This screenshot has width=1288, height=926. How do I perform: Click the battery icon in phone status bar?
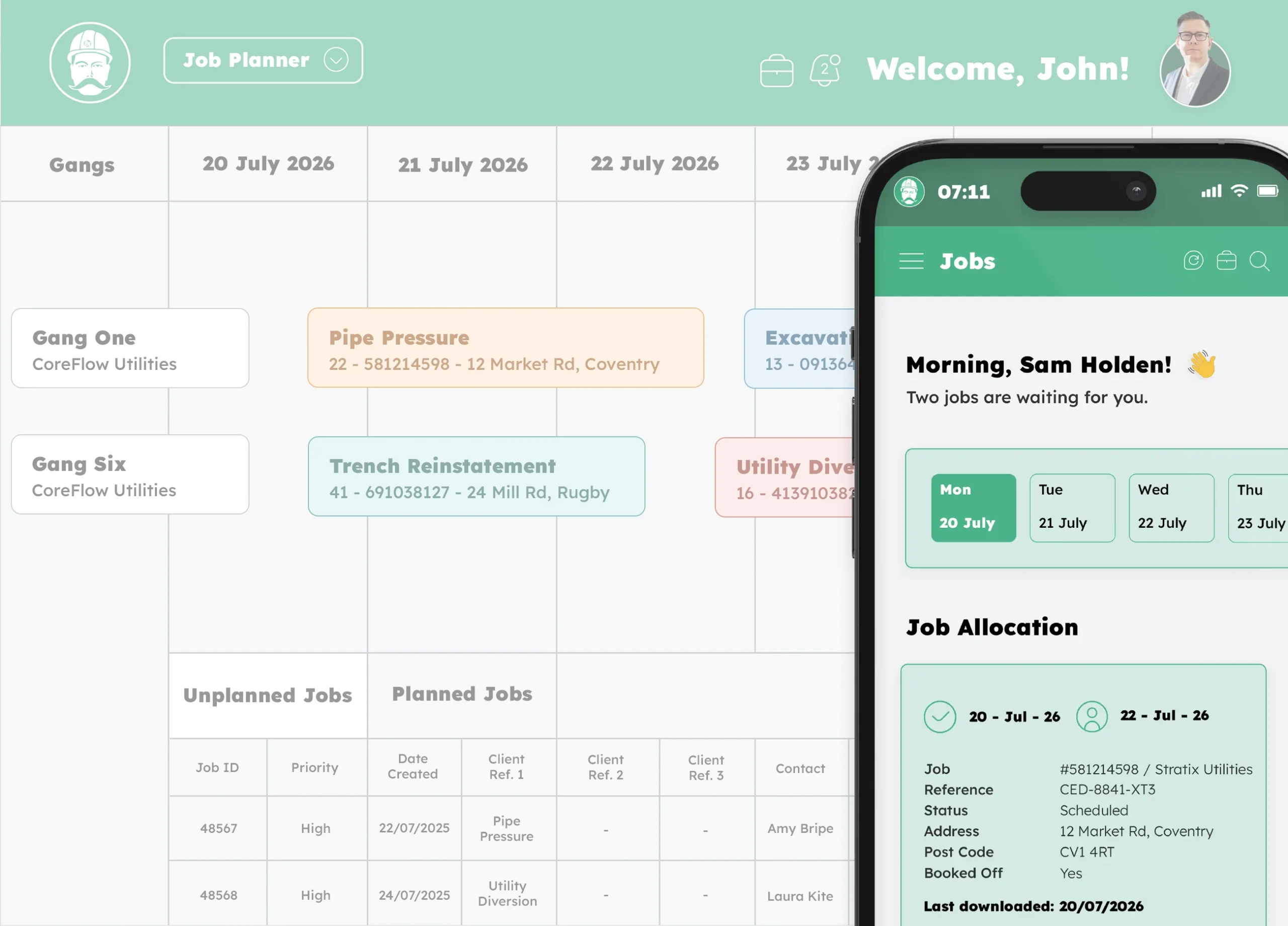click(1267, 190)
